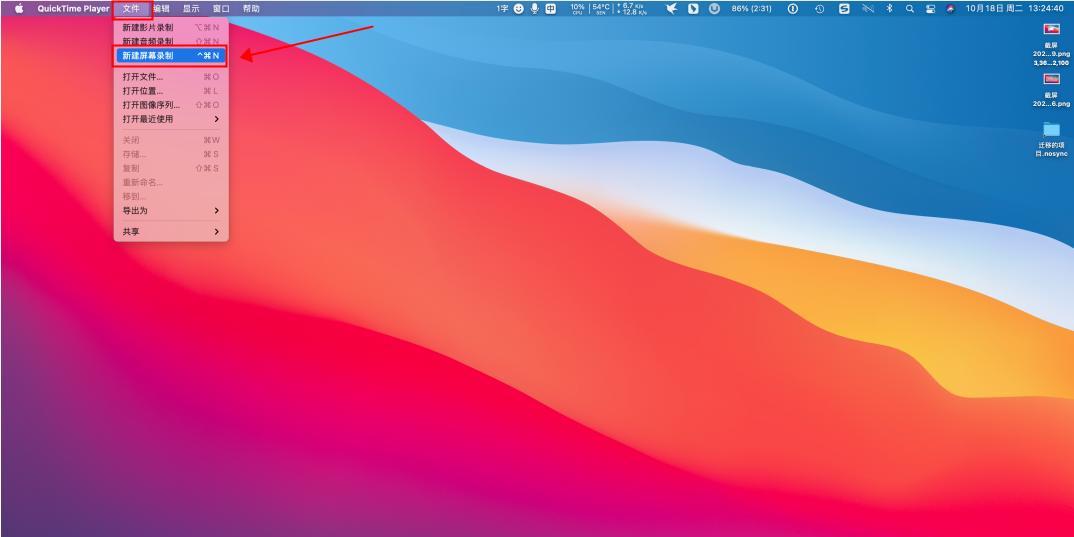Open the Bluetooth menu bar icon
This screenshot has width=1074, height=537.
890,9
